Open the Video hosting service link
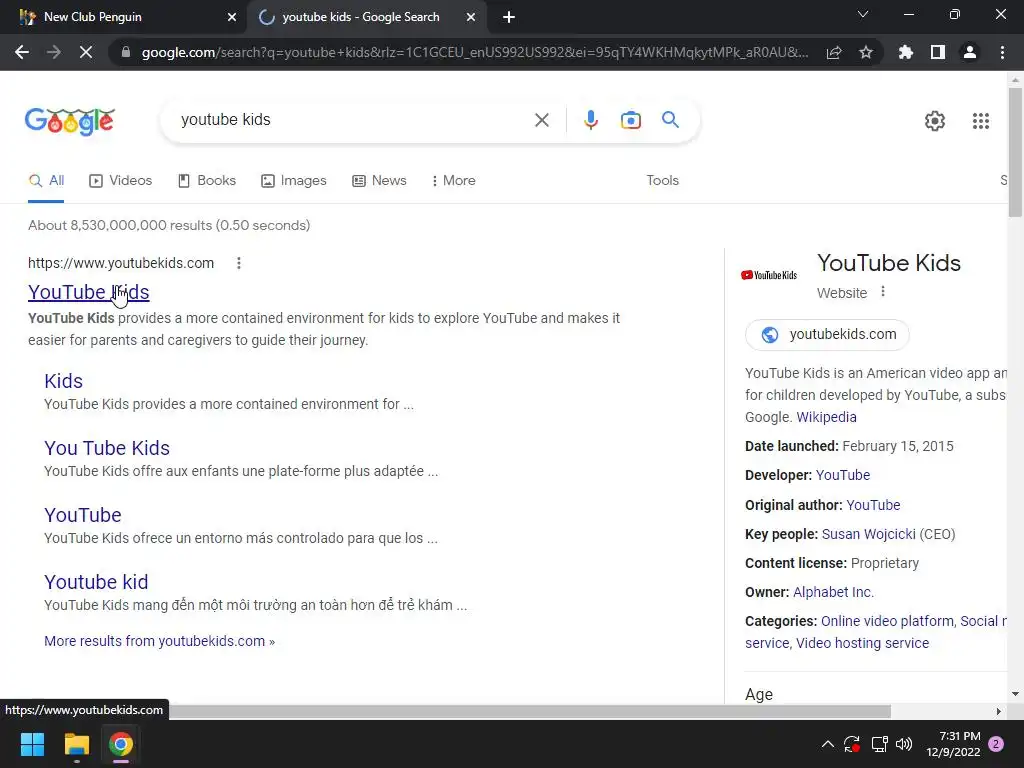This screenshot has width=1024, height=768. tap(862, 643)
